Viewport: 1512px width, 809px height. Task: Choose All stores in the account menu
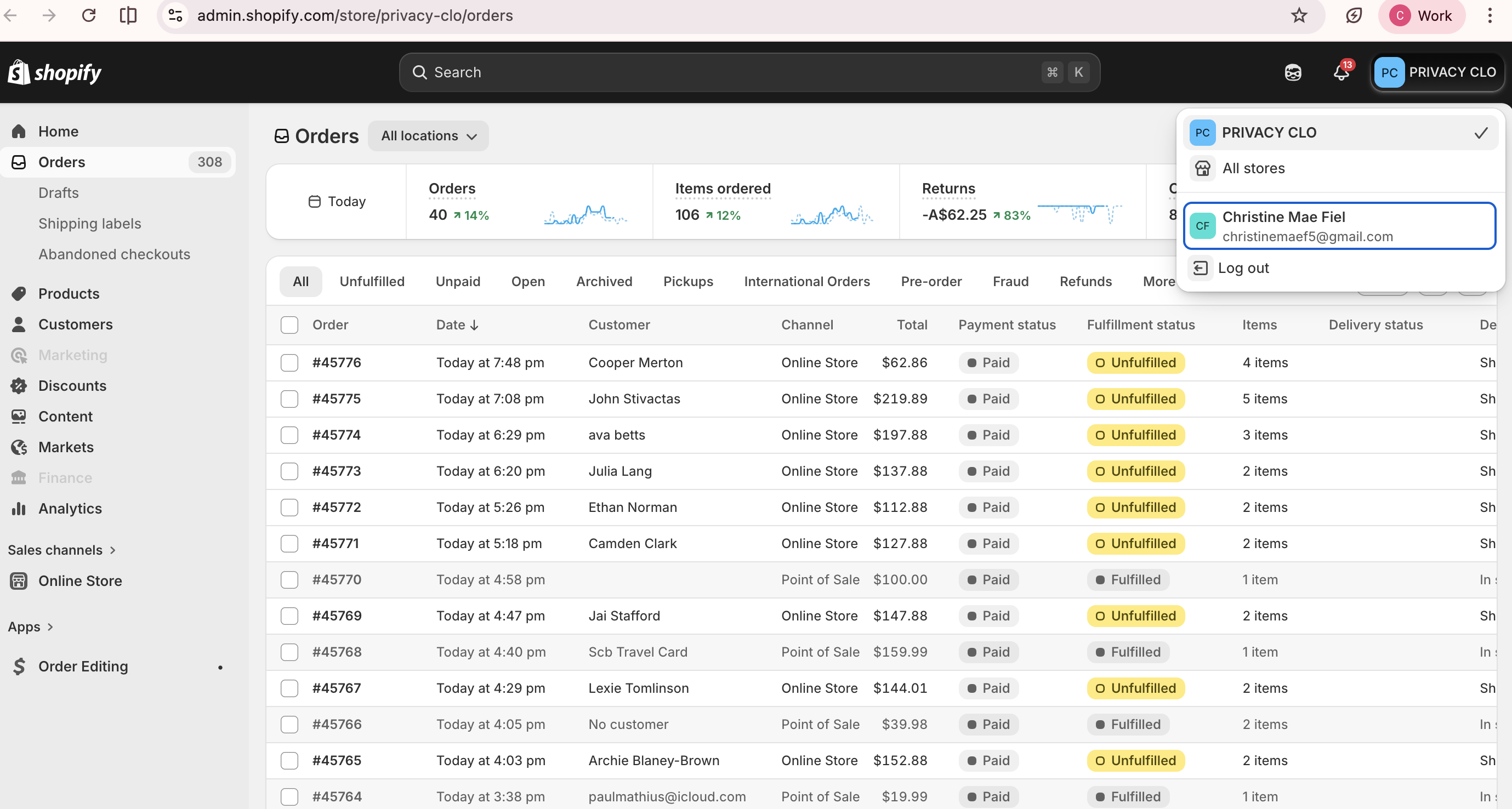(x=1340, y=168)
